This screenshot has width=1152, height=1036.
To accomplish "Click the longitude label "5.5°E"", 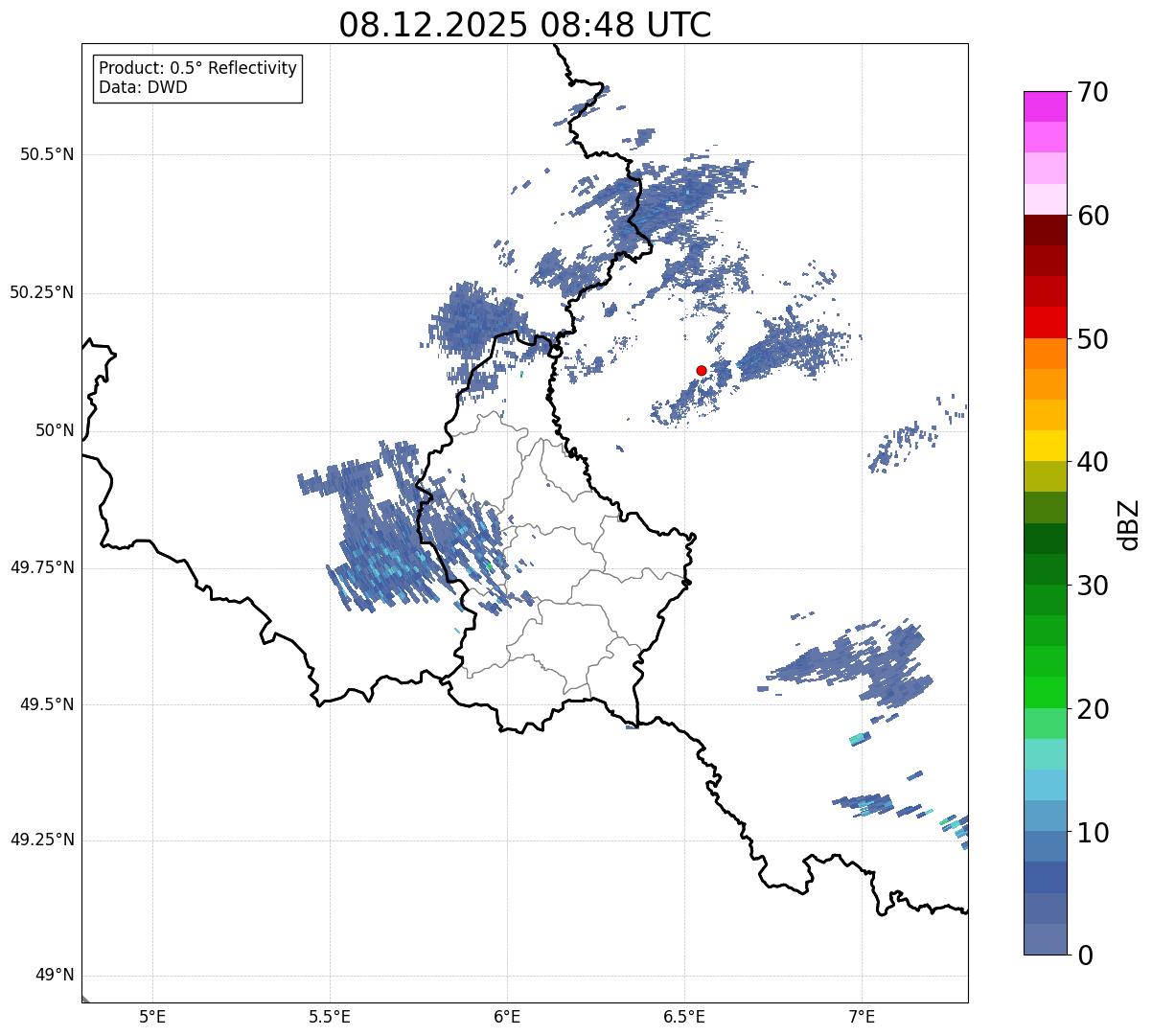I will click(x=330, y=1016).
